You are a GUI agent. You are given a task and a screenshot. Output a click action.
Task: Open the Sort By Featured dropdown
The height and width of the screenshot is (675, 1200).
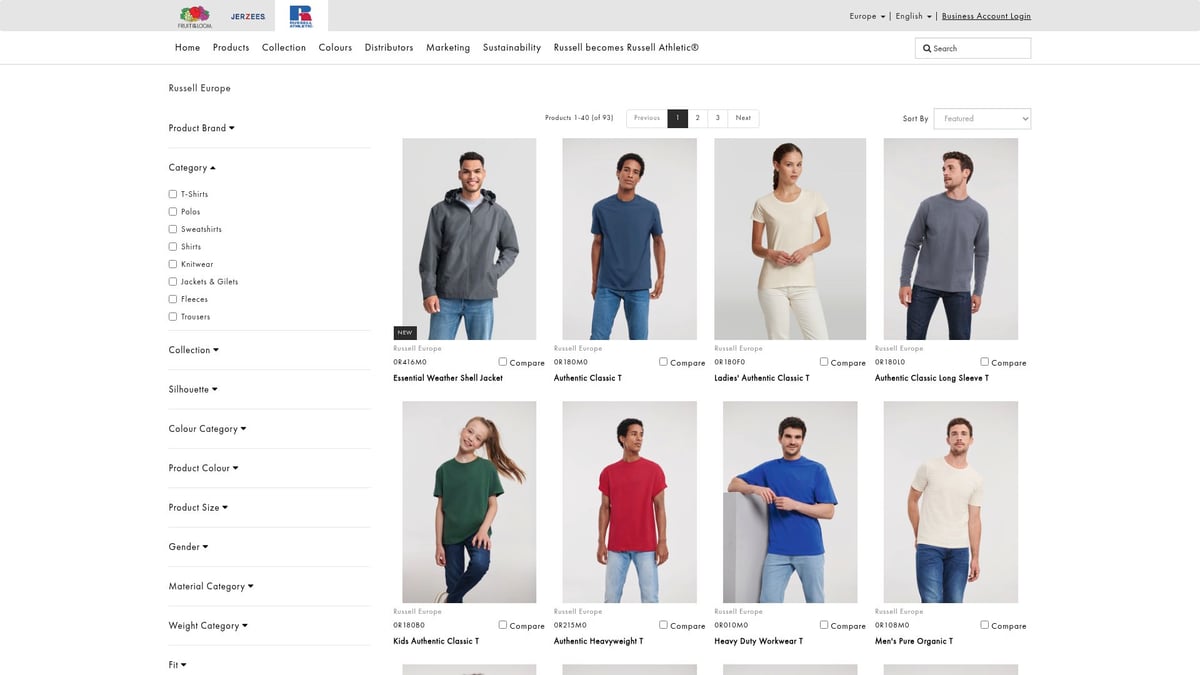coord(982,118)
